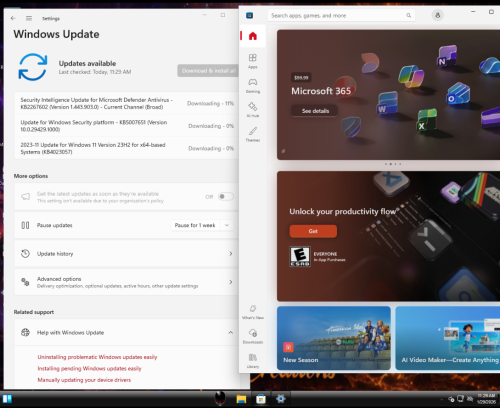
Task: Toggle Get the latest updates switch
Action: [226, 197]
